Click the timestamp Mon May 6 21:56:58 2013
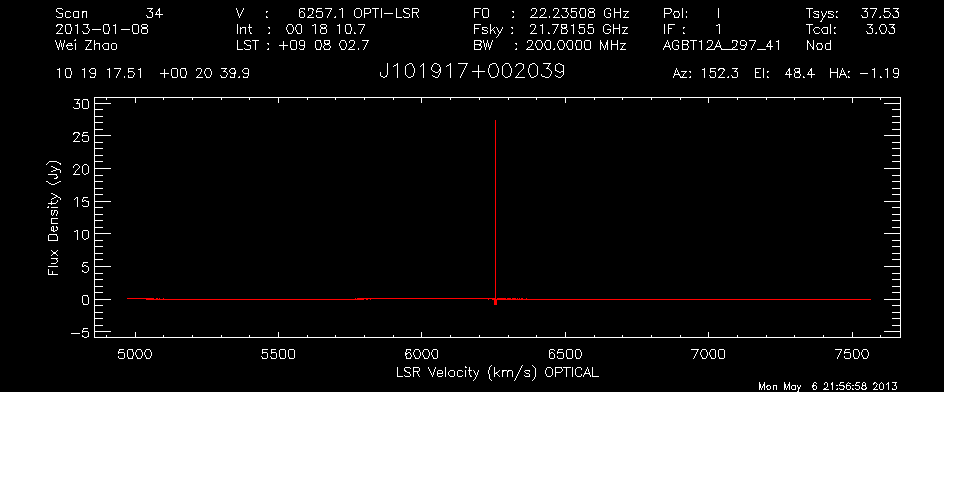Viewport: 962px width, 490px height. tap(828, 386)
